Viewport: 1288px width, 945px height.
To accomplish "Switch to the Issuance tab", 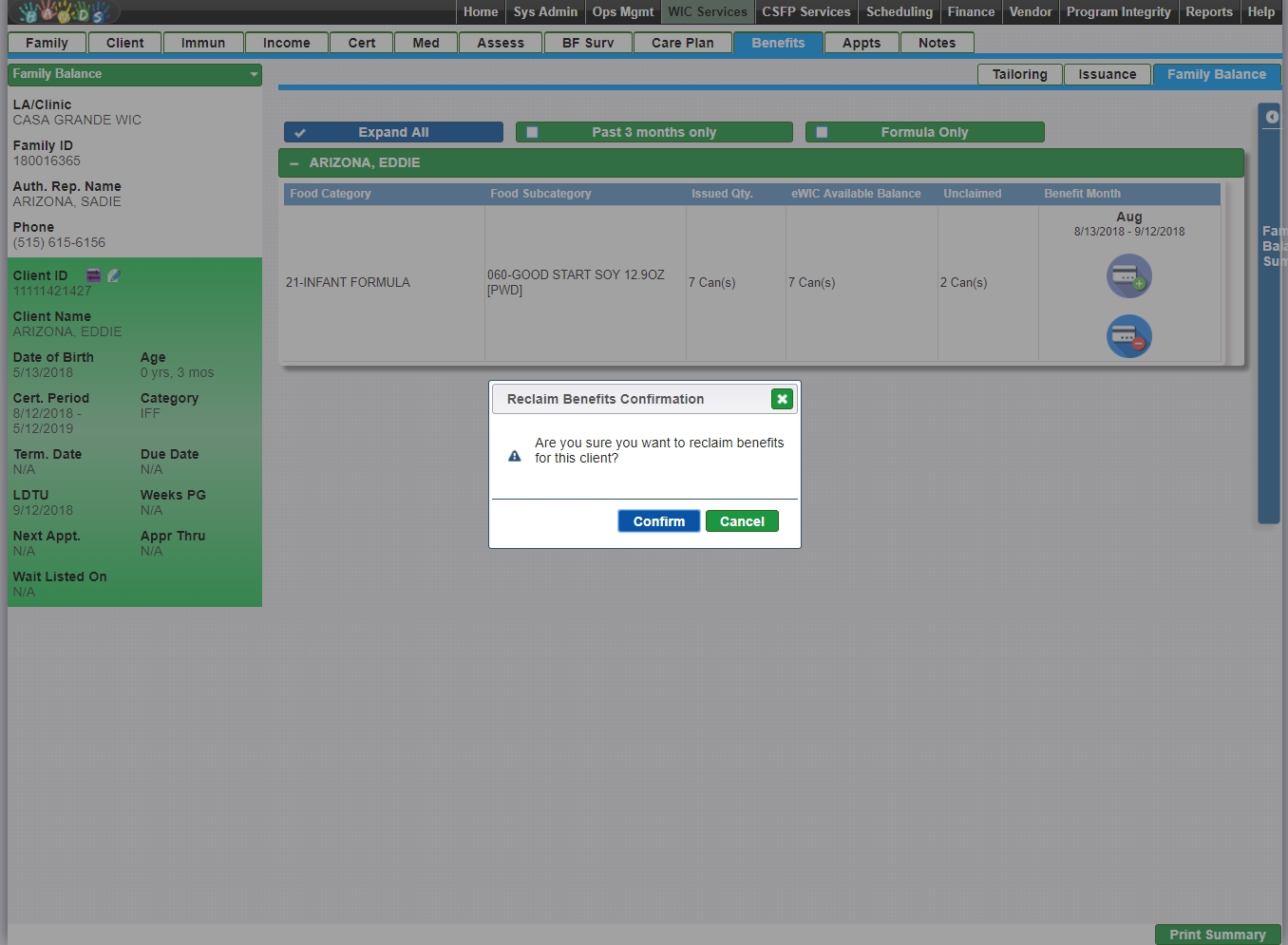I will click(x=1107, y=75).
